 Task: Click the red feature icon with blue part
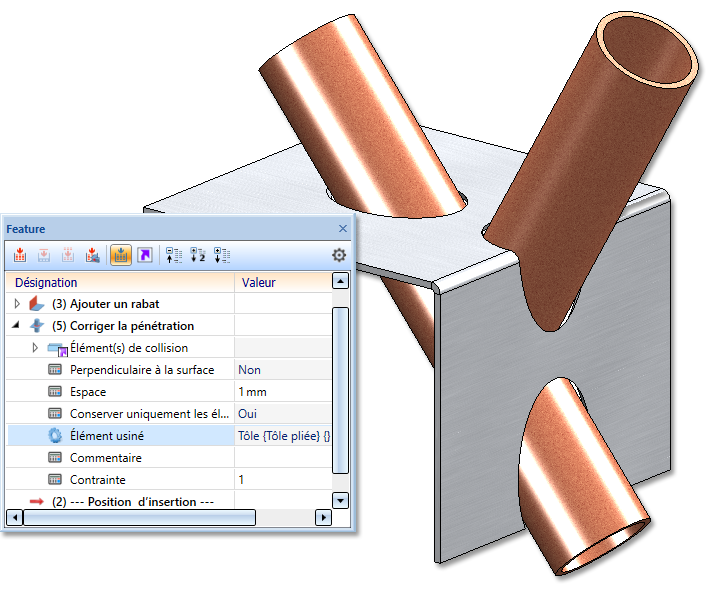(x=92, y=255)
